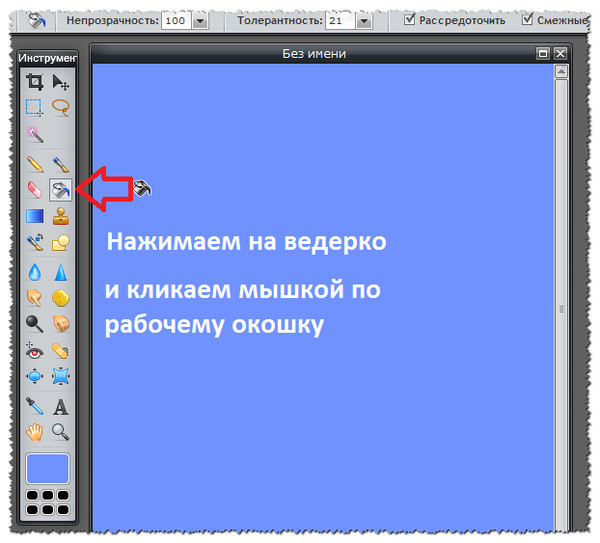Toggle the Рассредоточить checkbox
Screen dimensions: 600x543
pyautogui.click(x=409, y=19)
